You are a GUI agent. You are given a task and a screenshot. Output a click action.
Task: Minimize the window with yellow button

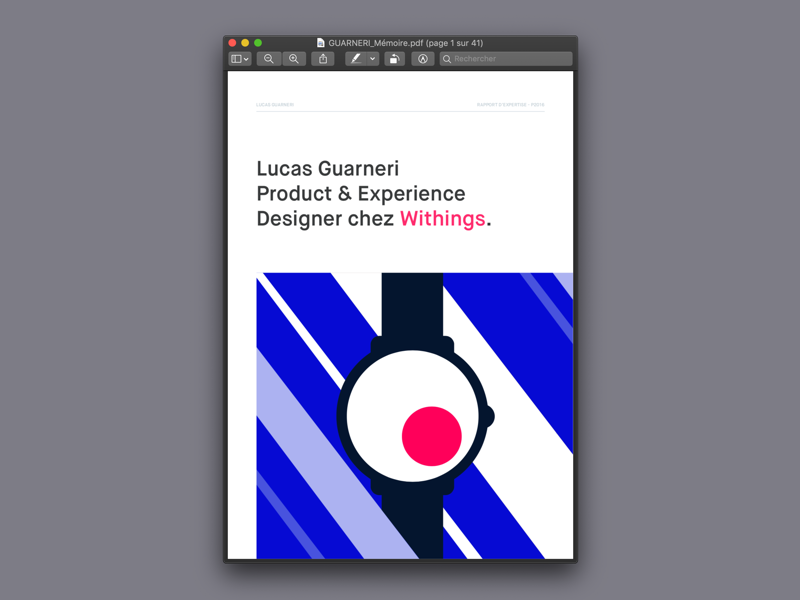245,43
